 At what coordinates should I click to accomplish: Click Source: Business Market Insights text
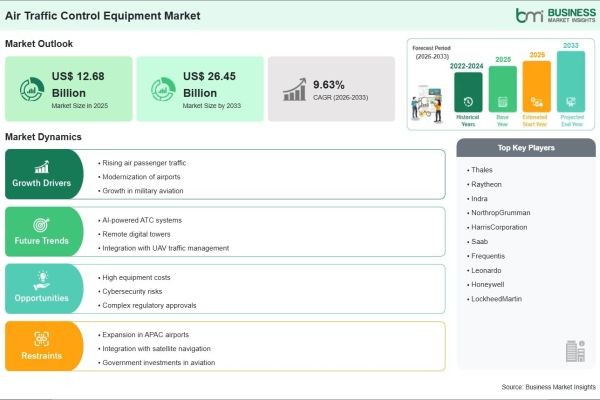548,387
